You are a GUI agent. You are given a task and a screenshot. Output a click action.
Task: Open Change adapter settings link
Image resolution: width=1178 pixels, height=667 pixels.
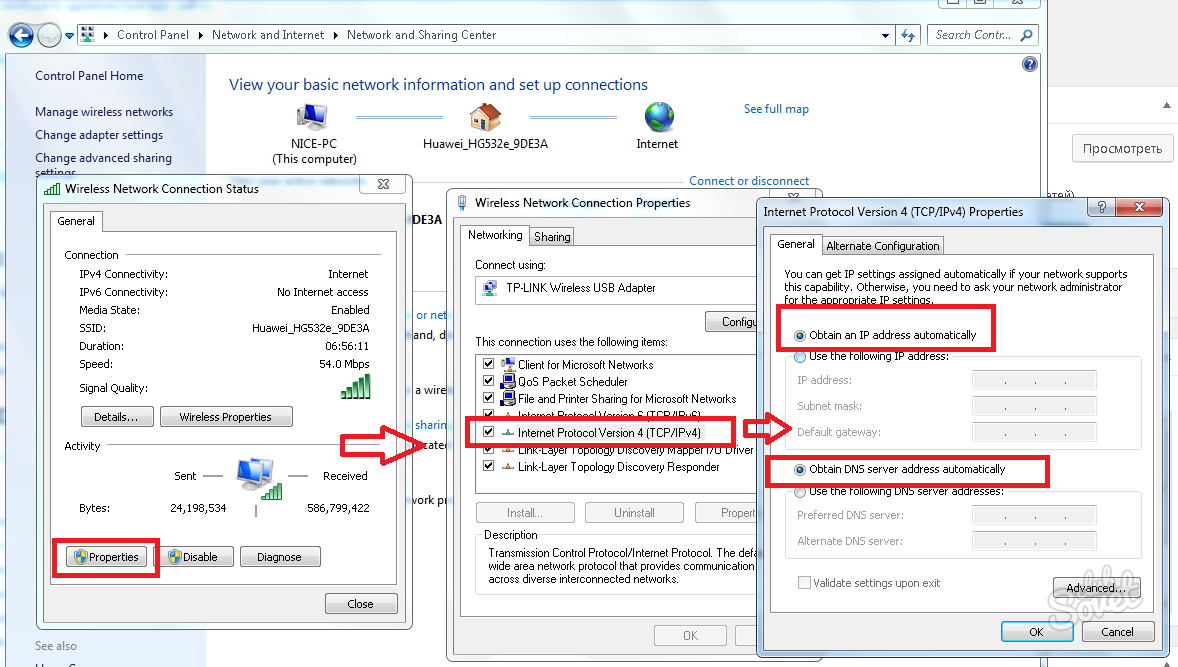click(x=98, y=135)
